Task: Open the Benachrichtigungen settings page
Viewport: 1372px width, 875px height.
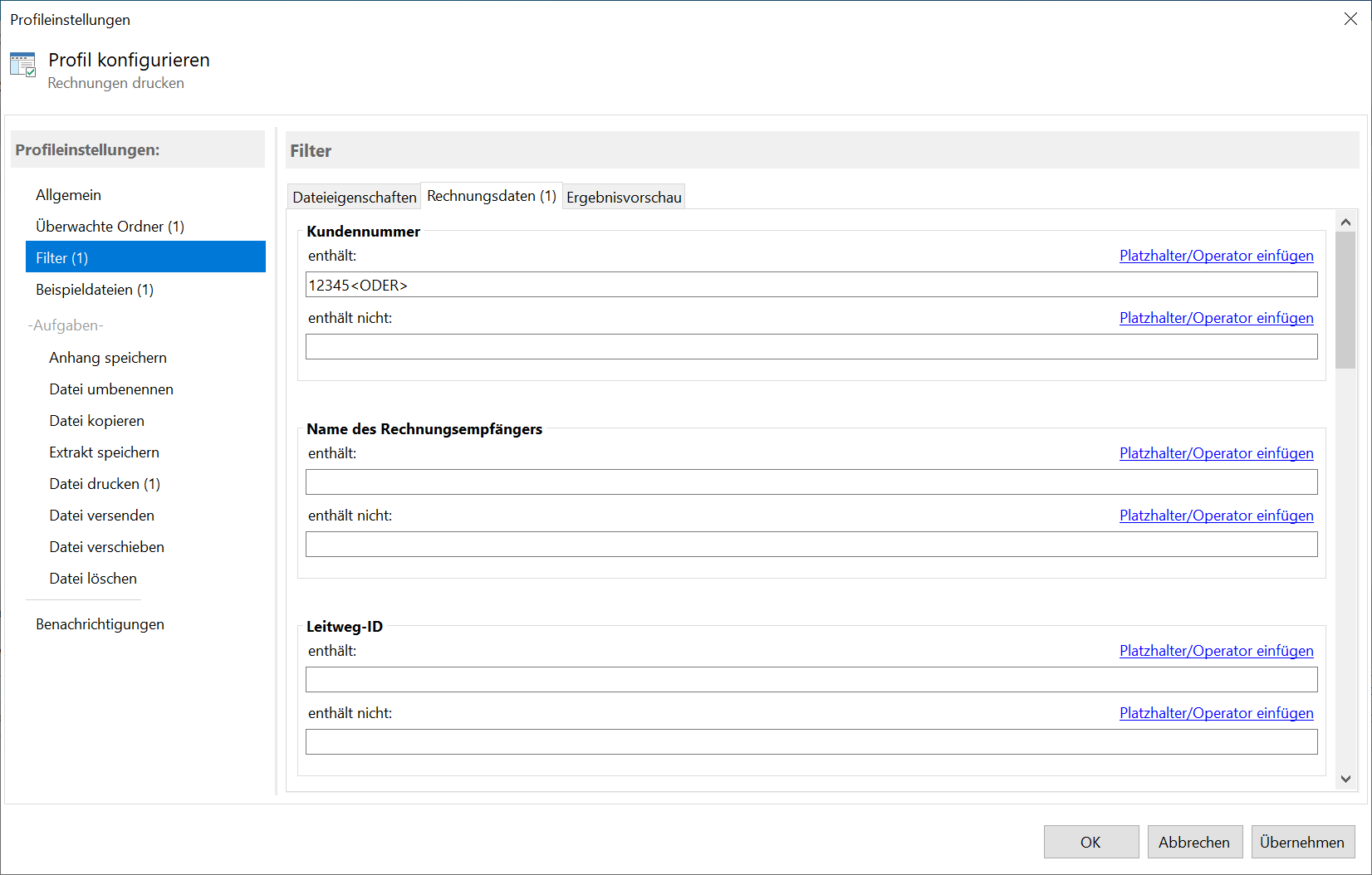Action: pyautogui.click(x=100, y=624)
